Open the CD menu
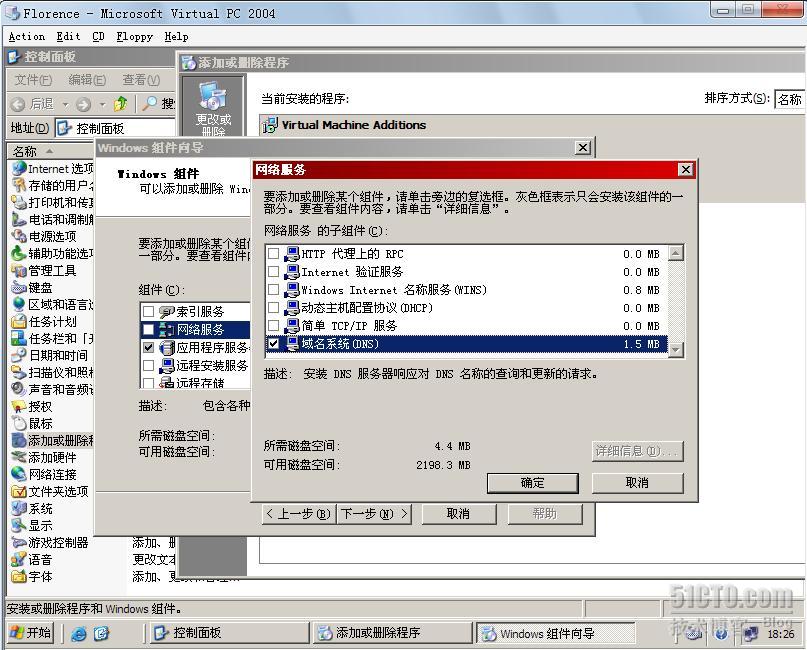Image resolution: width=807 pixels, height=650 pixels. [x=98, y=37]
